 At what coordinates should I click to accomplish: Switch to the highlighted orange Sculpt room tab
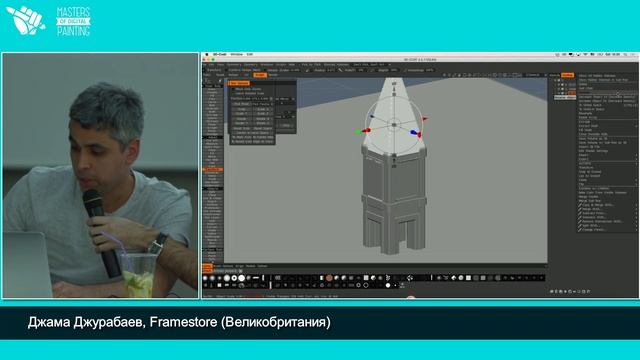tap(260, 75)
